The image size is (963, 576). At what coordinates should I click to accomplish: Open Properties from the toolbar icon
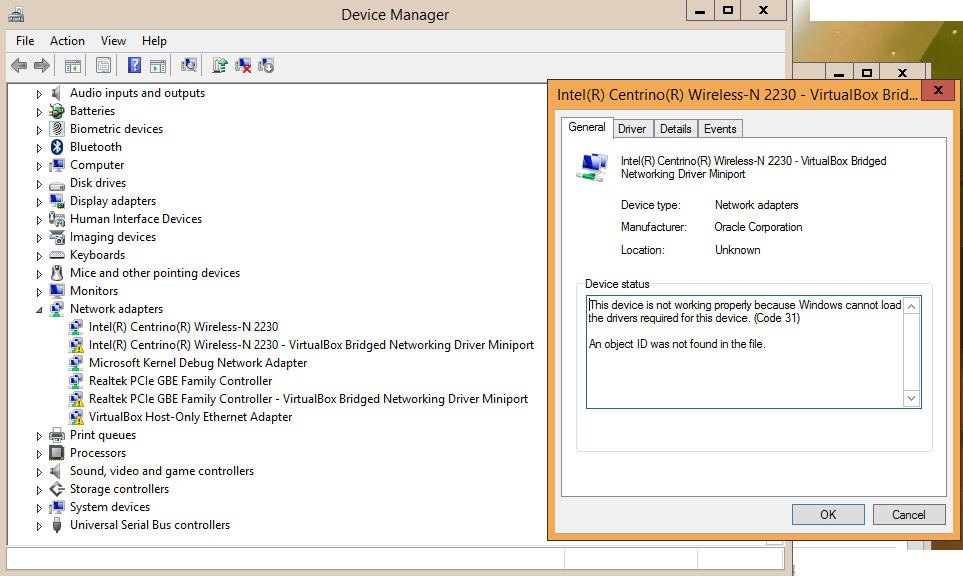[103, 65]
